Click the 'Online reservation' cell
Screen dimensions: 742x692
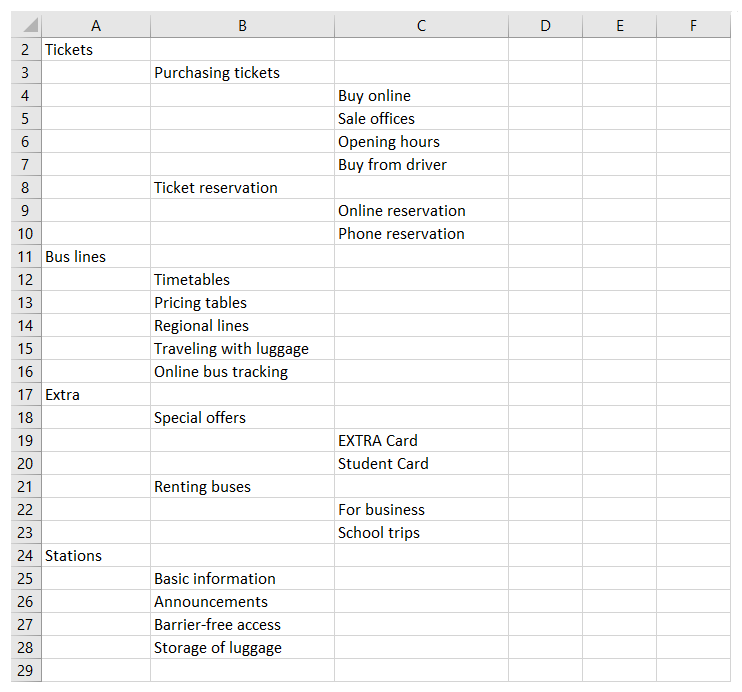click(421, 211)
